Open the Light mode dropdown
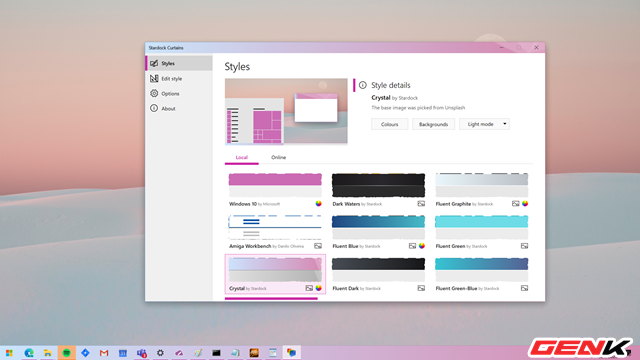640x360 pixels. click(484, 124)
